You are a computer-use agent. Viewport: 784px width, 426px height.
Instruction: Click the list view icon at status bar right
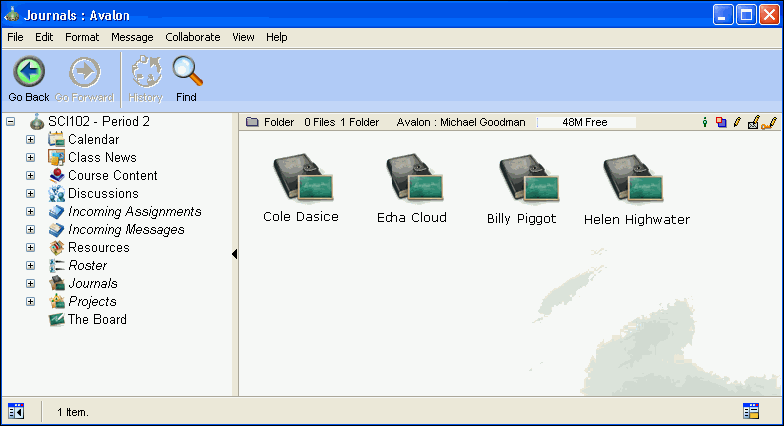751,411
